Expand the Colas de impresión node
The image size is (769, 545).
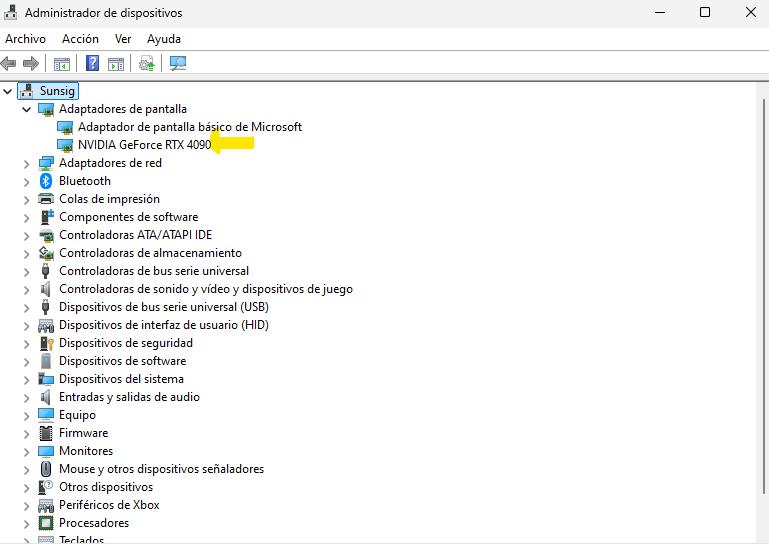point(26,200)
